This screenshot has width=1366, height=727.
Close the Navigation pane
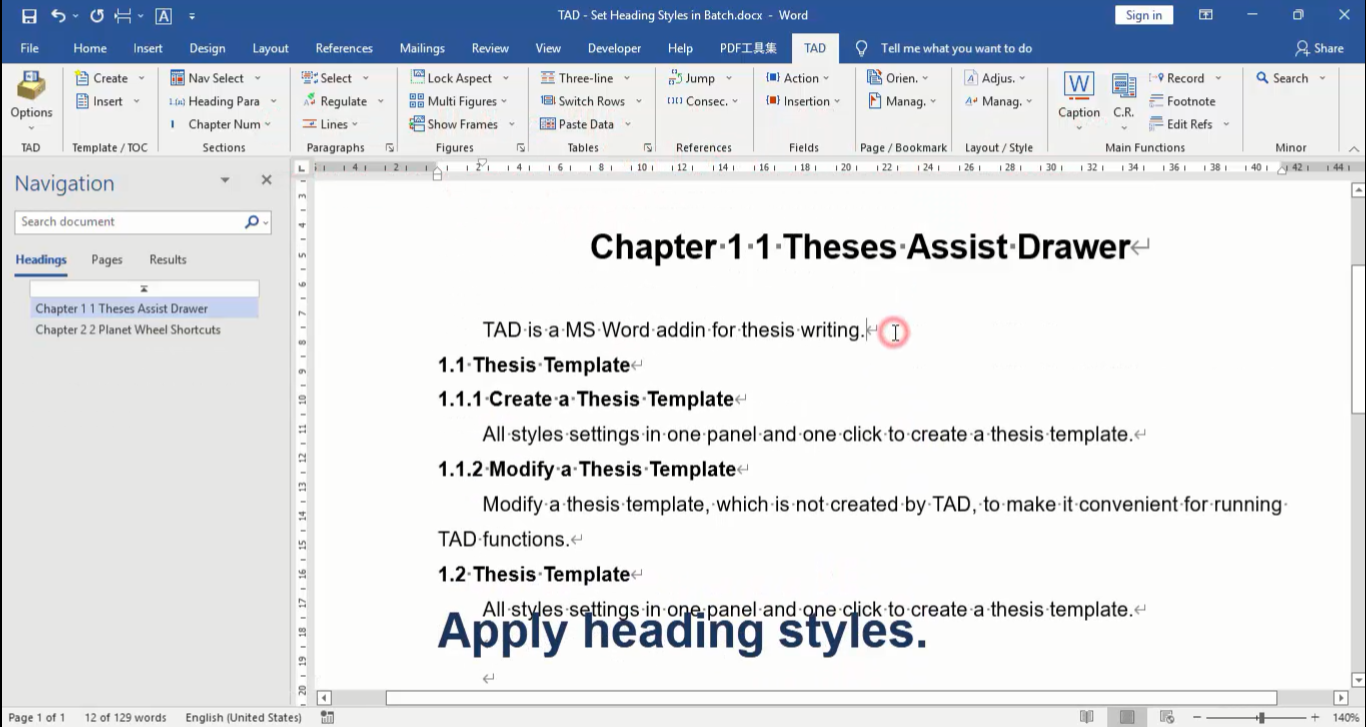(x=266, y=180)
